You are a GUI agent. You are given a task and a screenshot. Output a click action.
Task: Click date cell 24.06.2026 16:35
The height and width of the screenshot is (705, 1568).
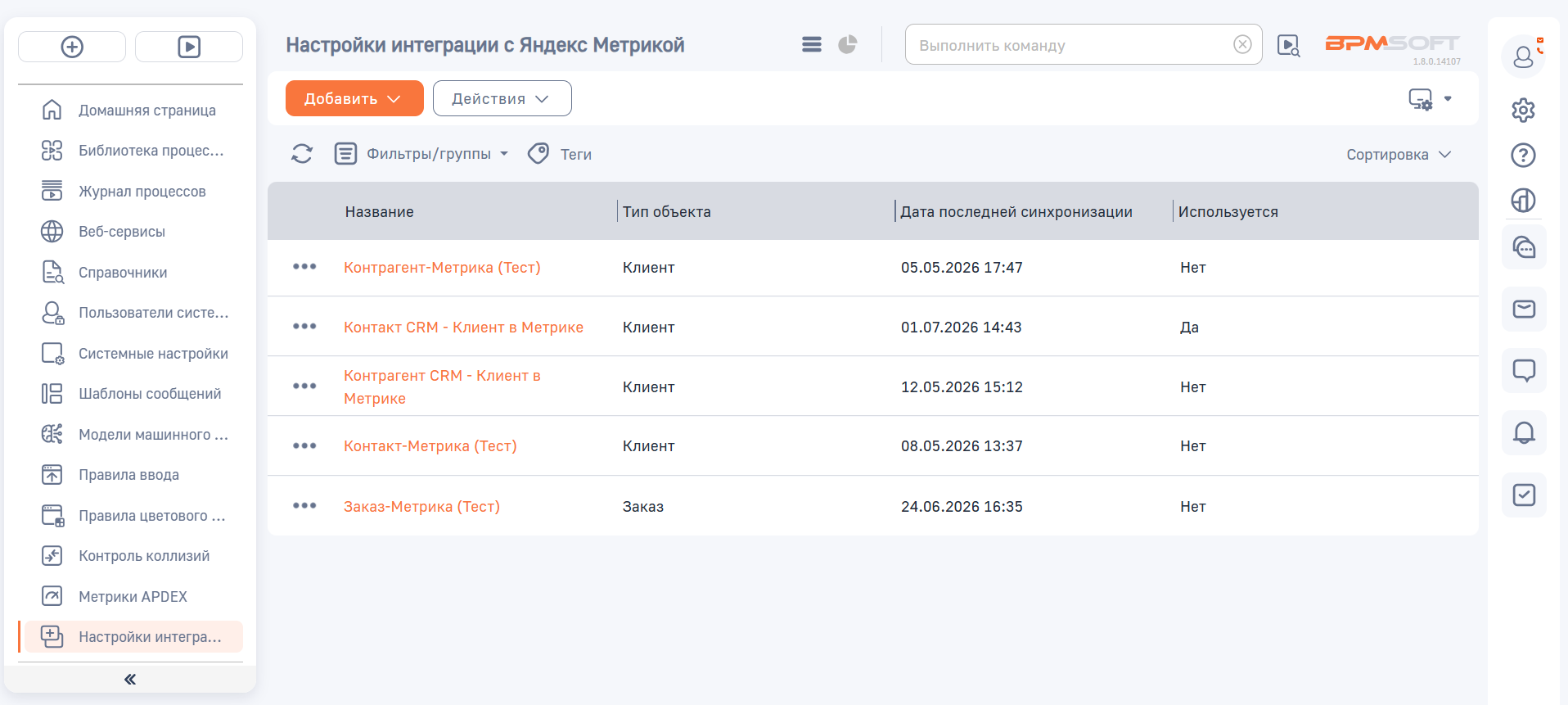[x=962, y=507]
